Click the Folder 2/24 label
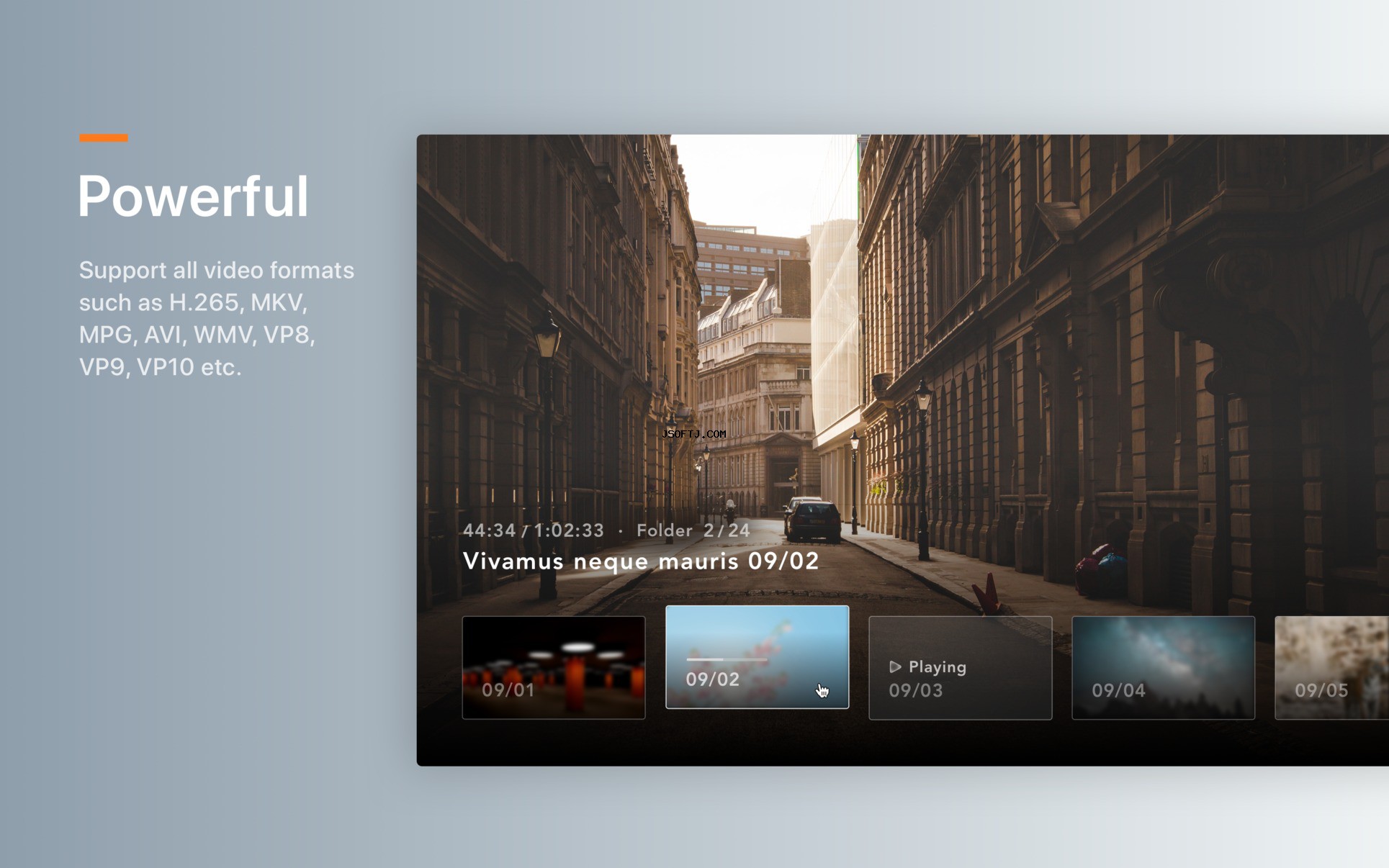This screenshot has height=868, width=1389. click(693, 530)
